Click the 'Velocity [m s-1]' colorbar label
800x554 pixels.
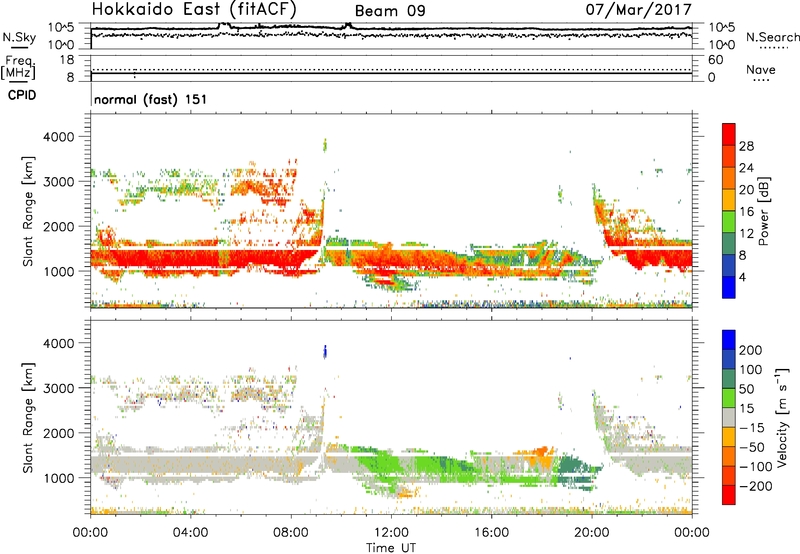[782, 417]
